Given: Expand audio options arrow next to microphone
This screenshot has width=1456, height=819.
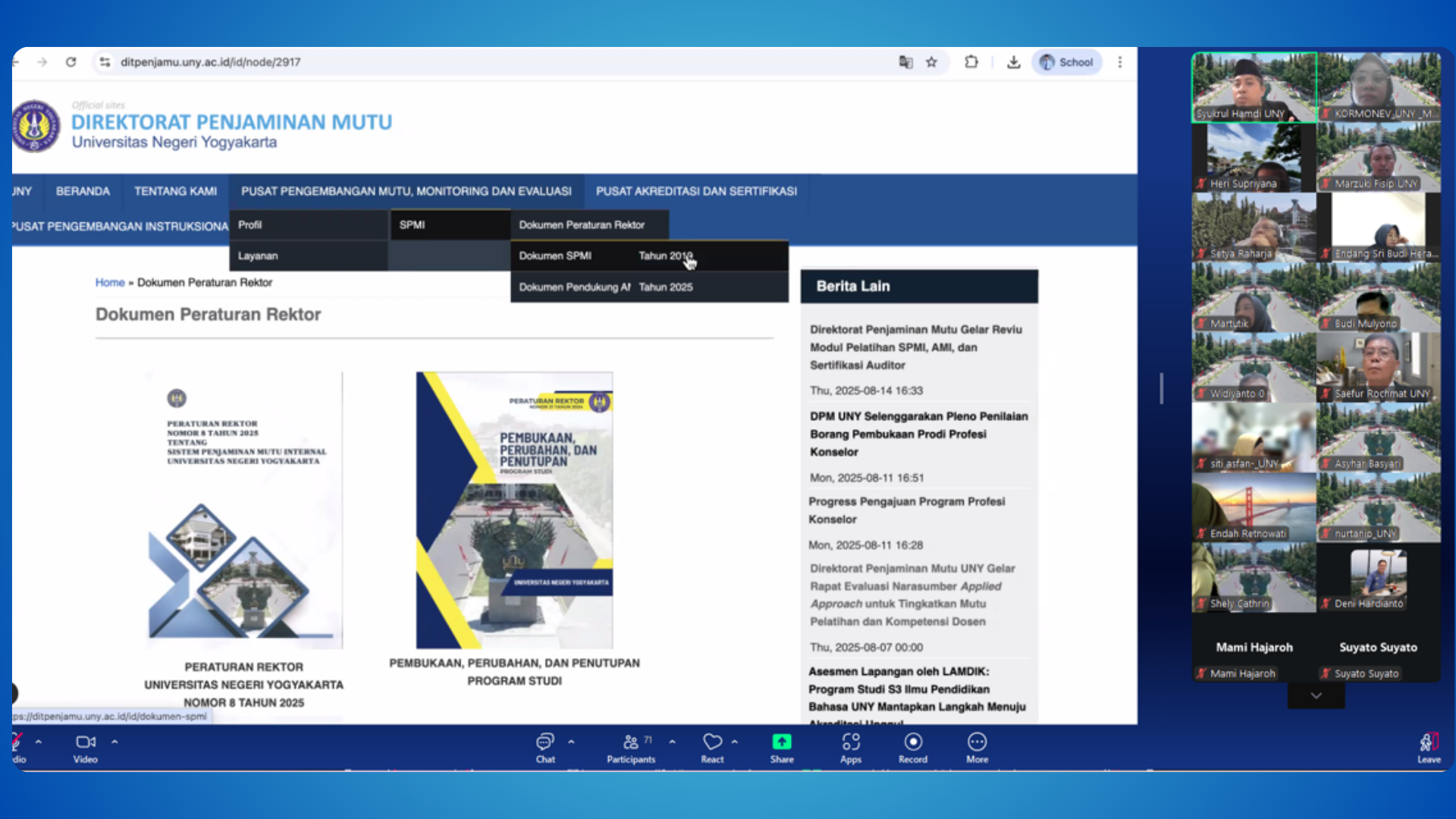Looking at the screenshot, I should (x=39, y=742).
